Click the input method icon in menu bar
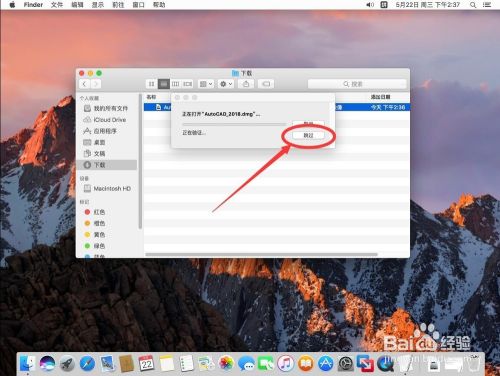500x376 pixels. click(x=384, y=5)
